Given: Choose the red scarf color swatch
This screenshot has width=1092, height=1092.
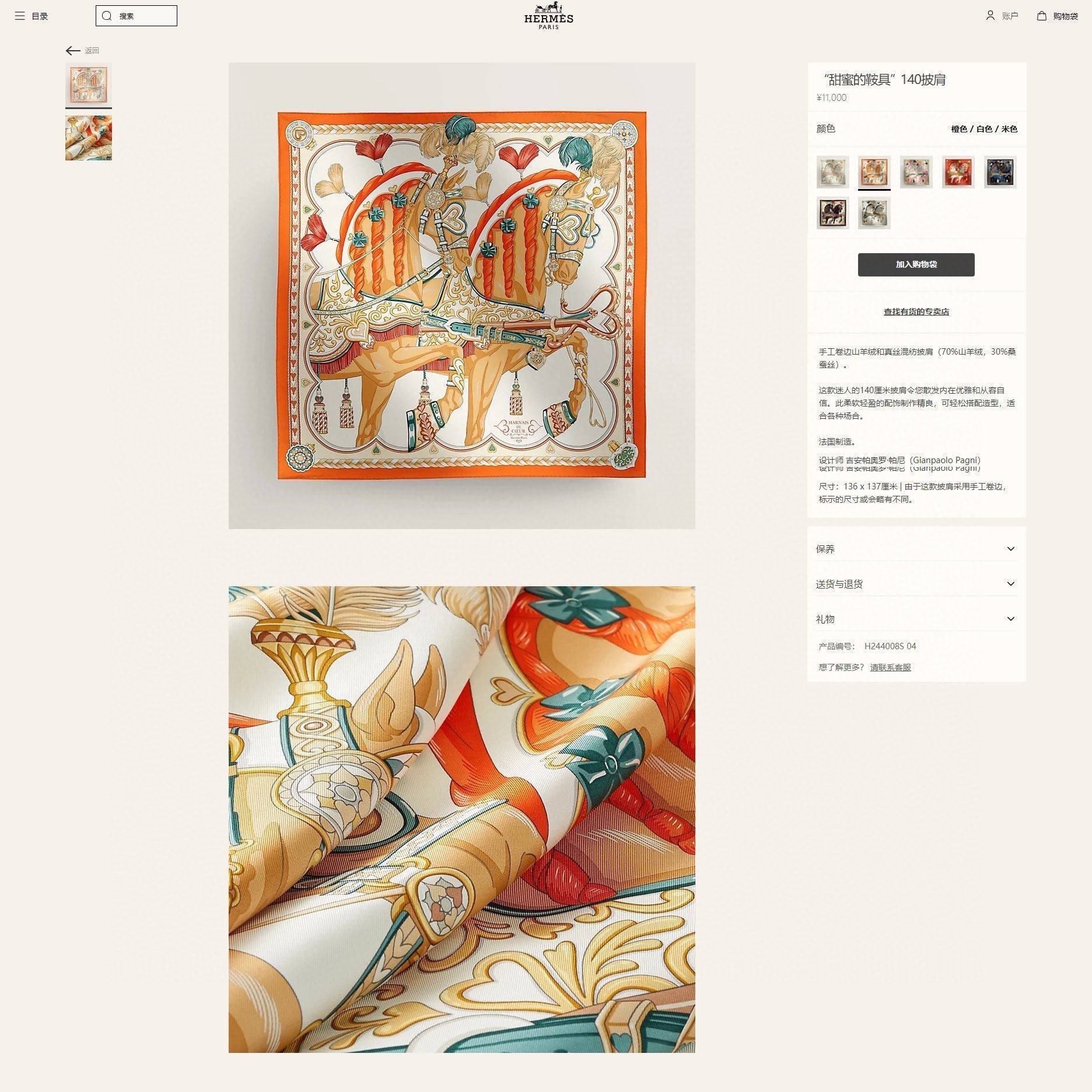Looking at the screenshot, I should tap(958, 172).
